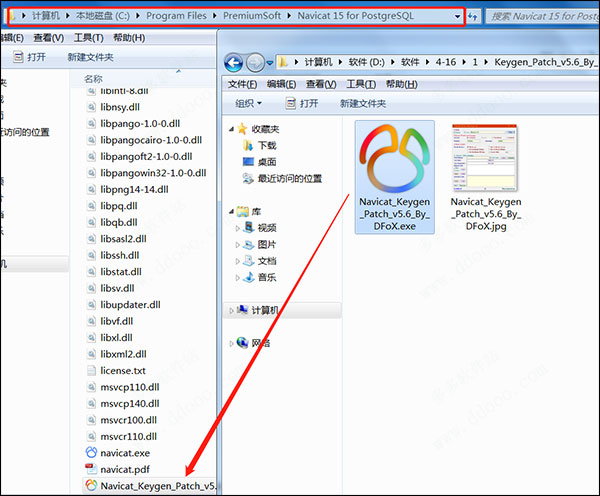Viewport: 600px width, 496px height.
Task: Collapse the 库 libraries group
Action: 232,211
